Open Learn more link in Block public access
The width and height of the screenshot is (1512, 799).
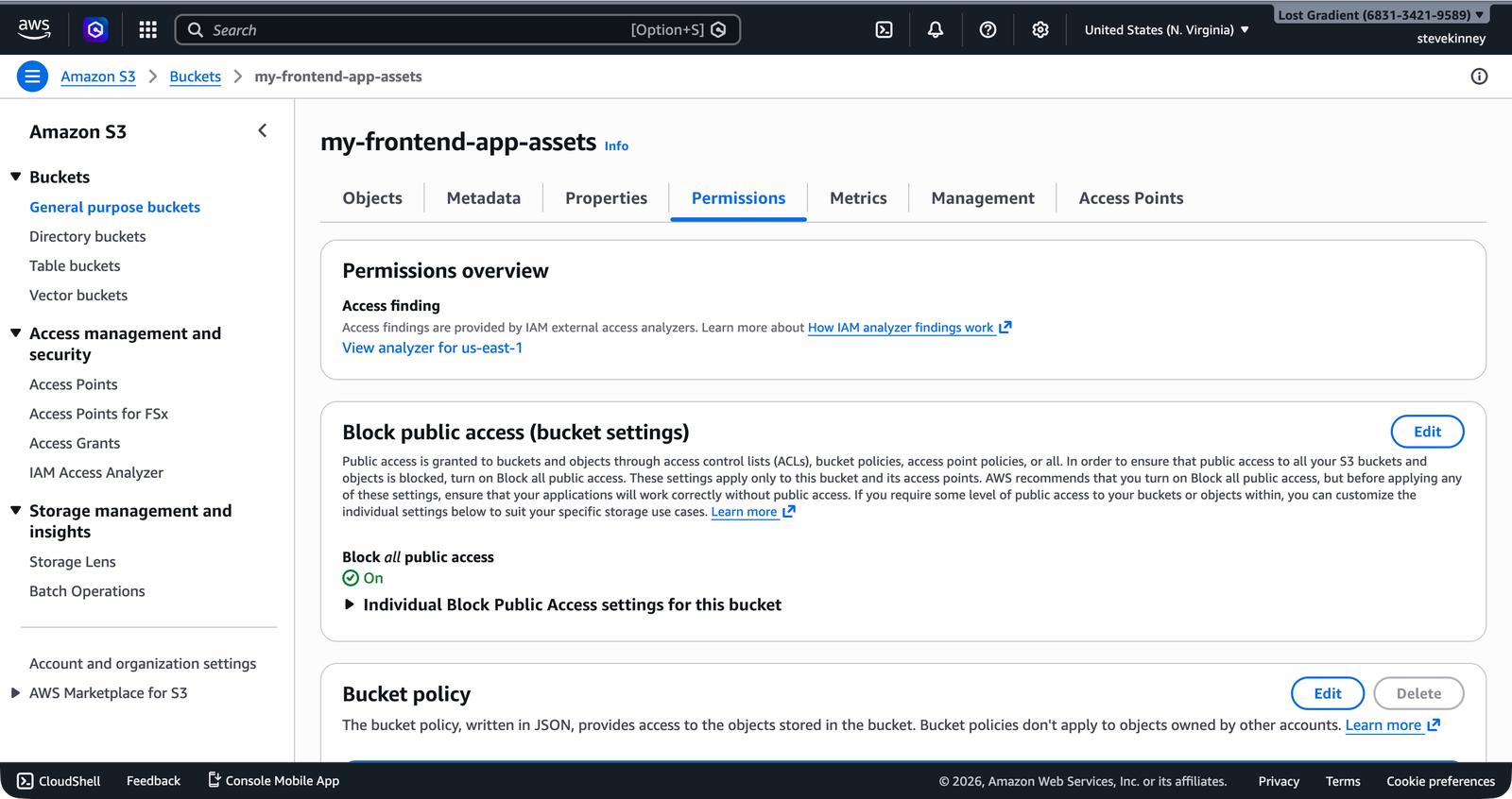pyautogui.click(x=744, y=511)
